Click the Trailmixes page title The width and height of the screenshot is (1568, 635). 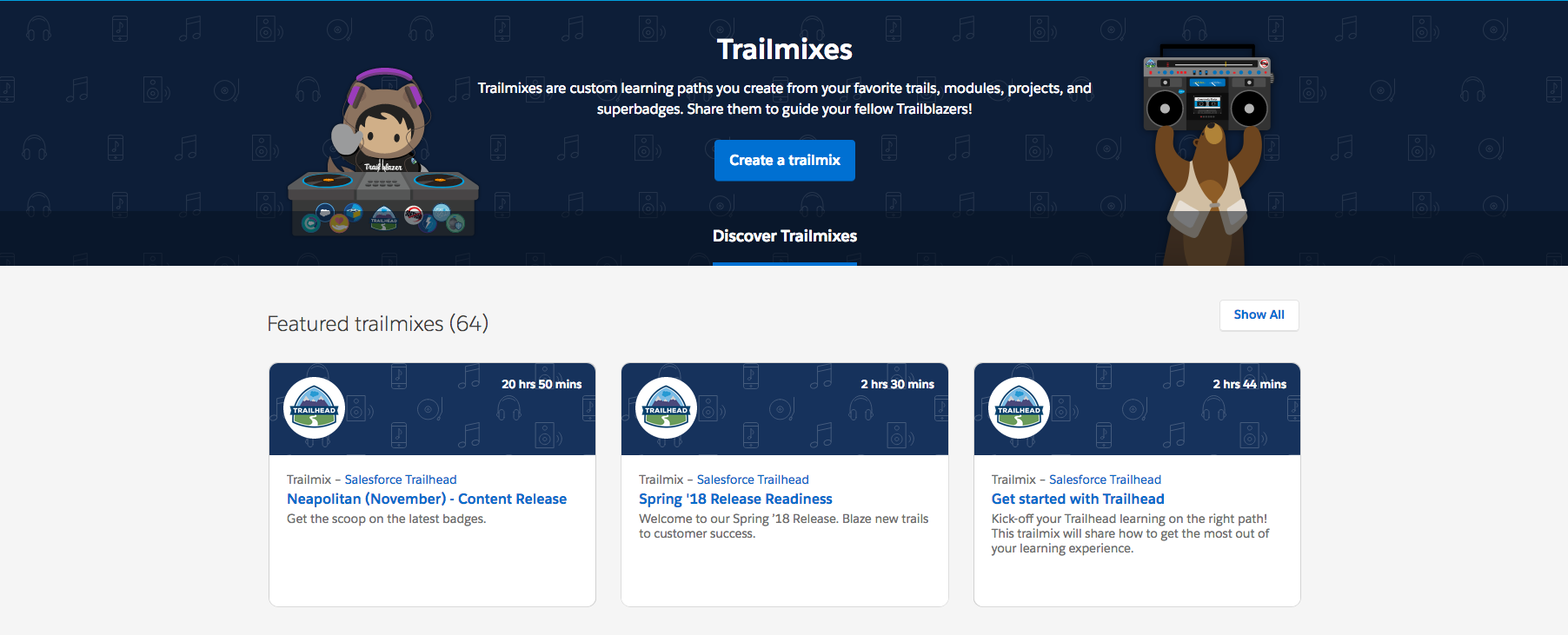coord(784,50)
